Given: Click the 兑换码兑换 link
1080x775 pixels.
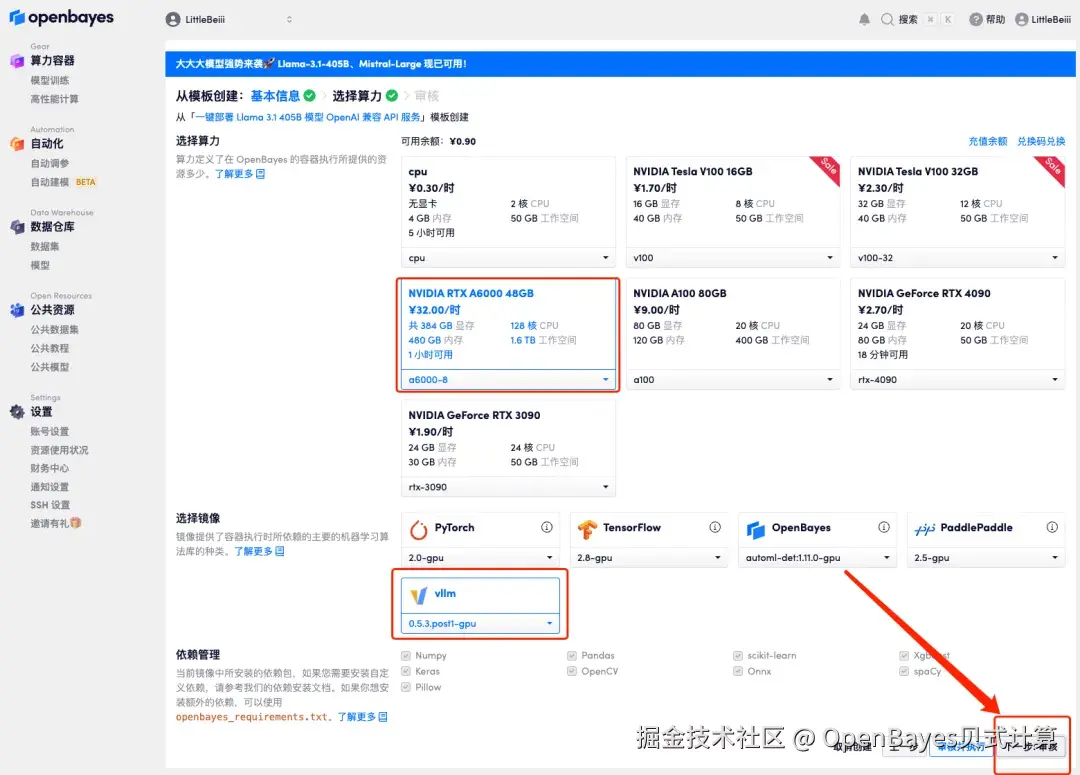Looking at the screenshot, I should pos(1041,141).
